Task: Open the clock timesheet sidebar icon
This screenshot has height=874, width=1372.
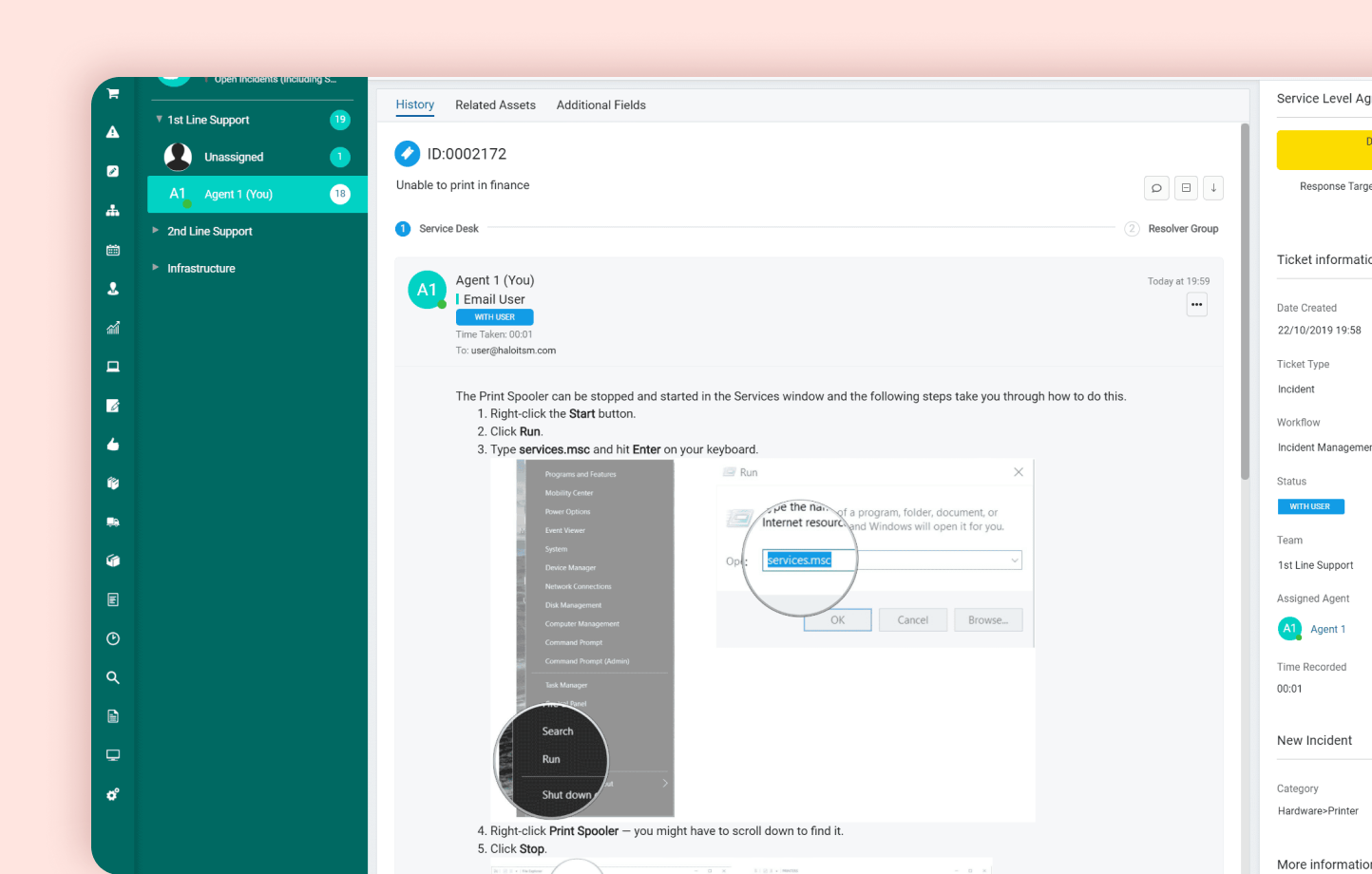Action: point(113,638)
